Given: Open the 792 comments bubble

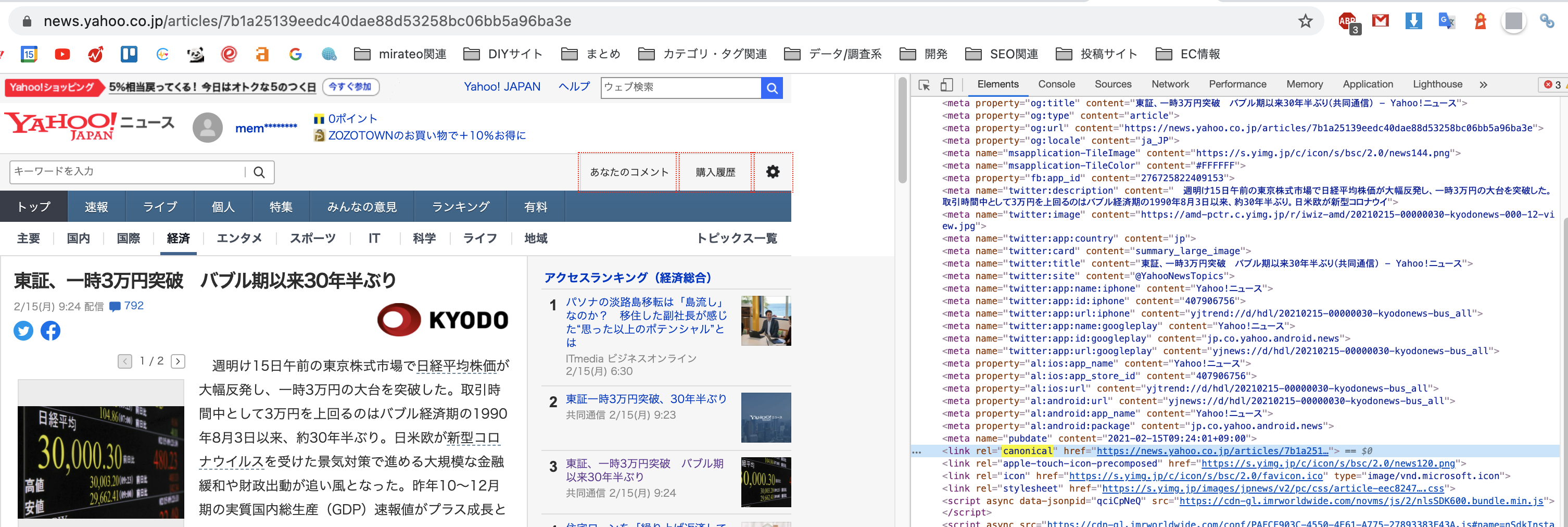Looking at the screenshot, I should click(x=127, y=306).
